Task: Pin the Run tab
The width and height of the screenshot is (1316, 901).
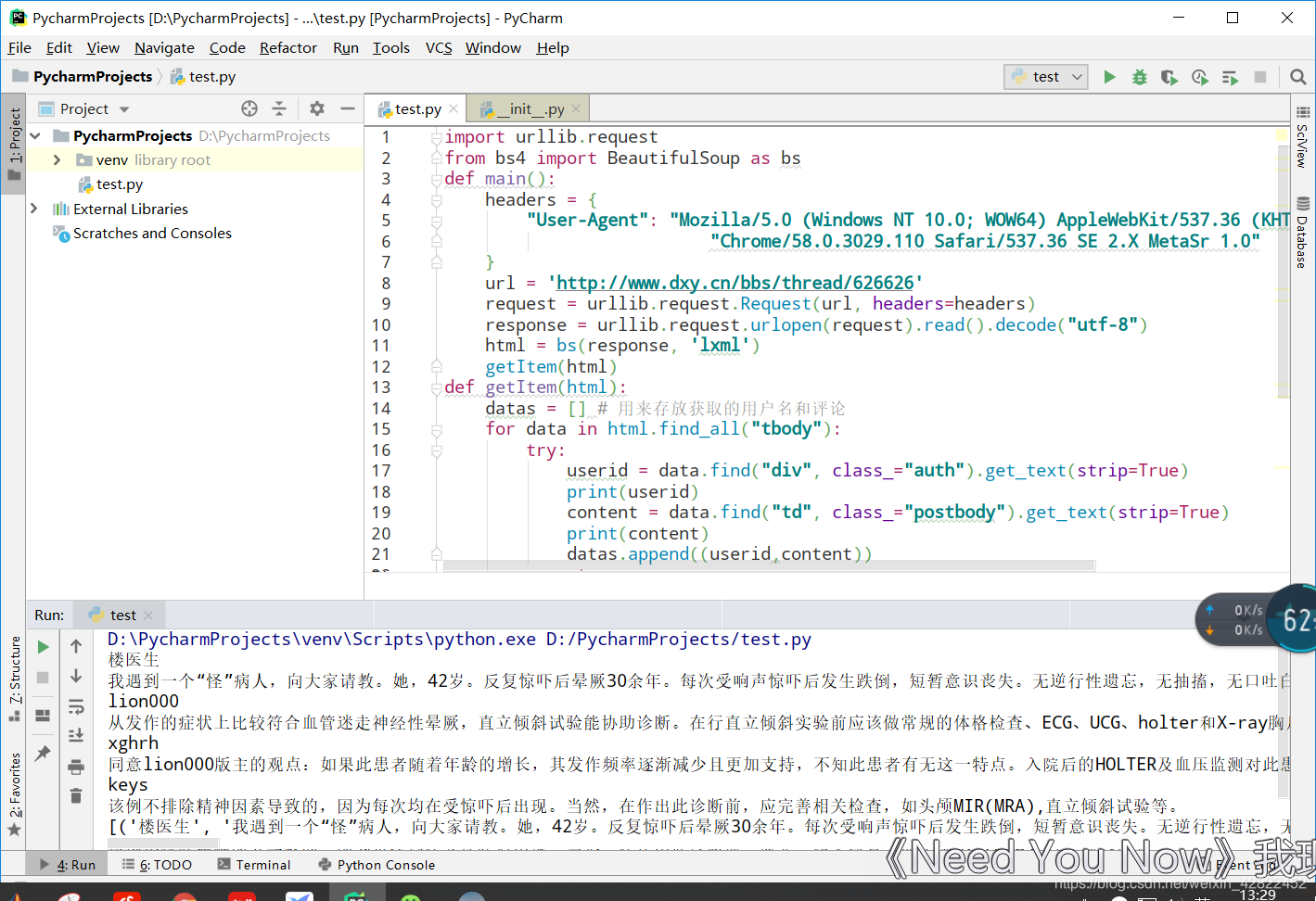Action: (x=43, y=754)
